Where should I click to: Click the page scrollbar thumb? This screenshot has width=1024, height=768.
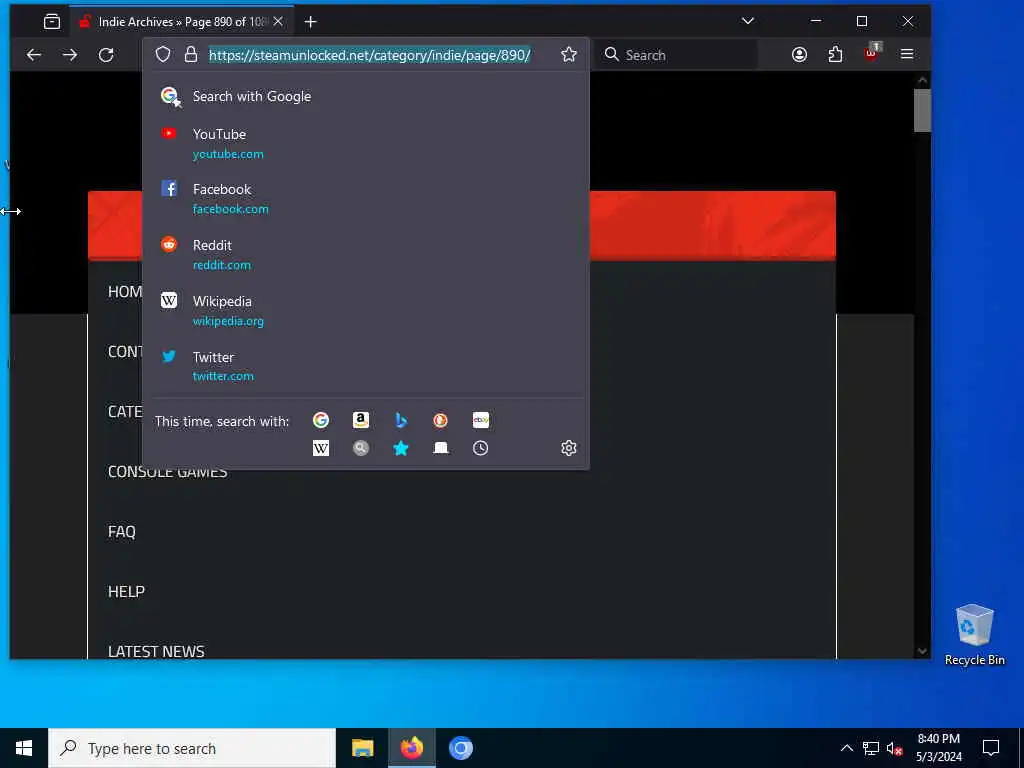coord(922,110)
